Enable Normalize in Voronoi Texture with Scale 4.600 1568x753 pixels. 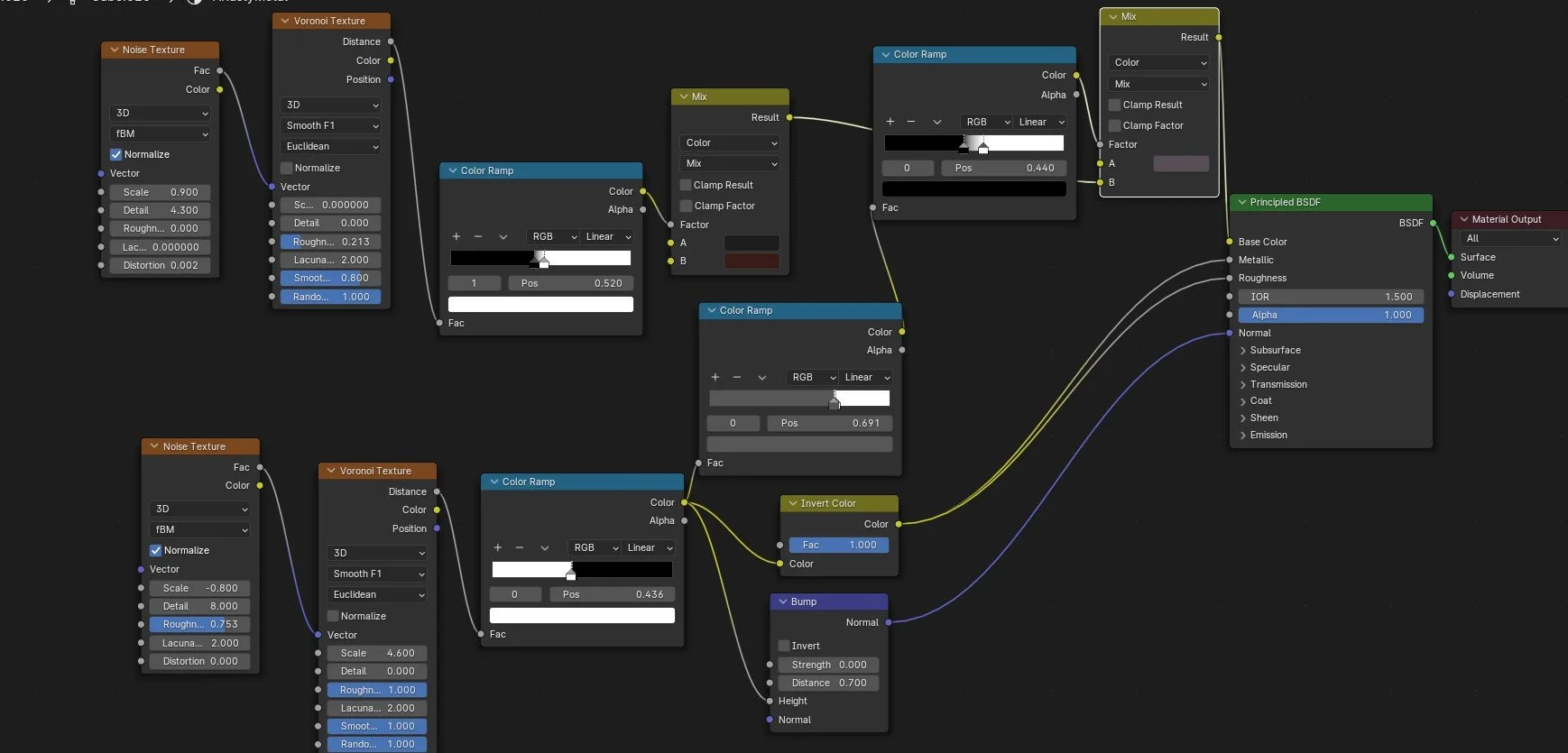click(x=333, y=616)
